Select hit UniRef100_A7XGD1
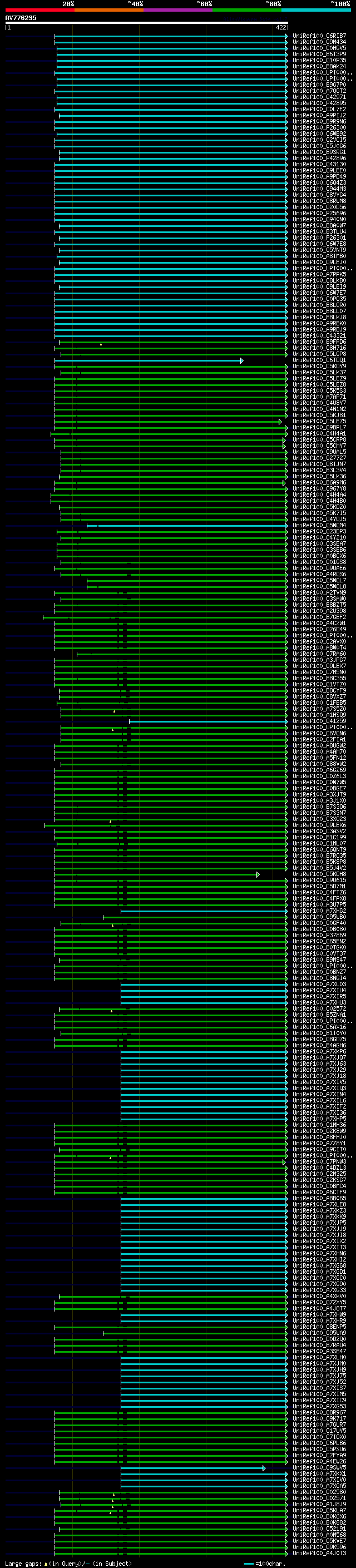 click(319, 1272)
